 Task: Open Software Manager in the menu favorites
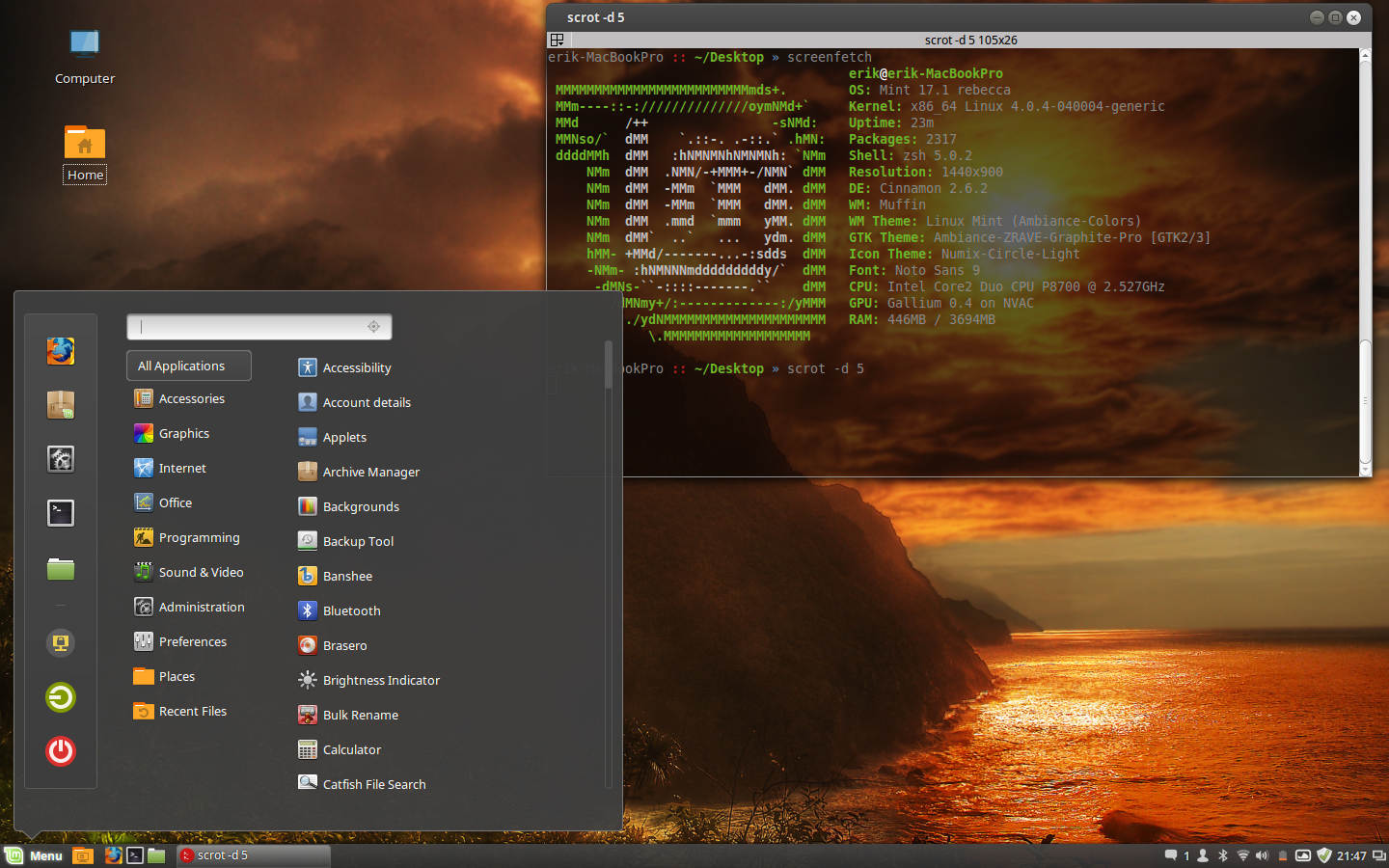[x=61, y=405]
